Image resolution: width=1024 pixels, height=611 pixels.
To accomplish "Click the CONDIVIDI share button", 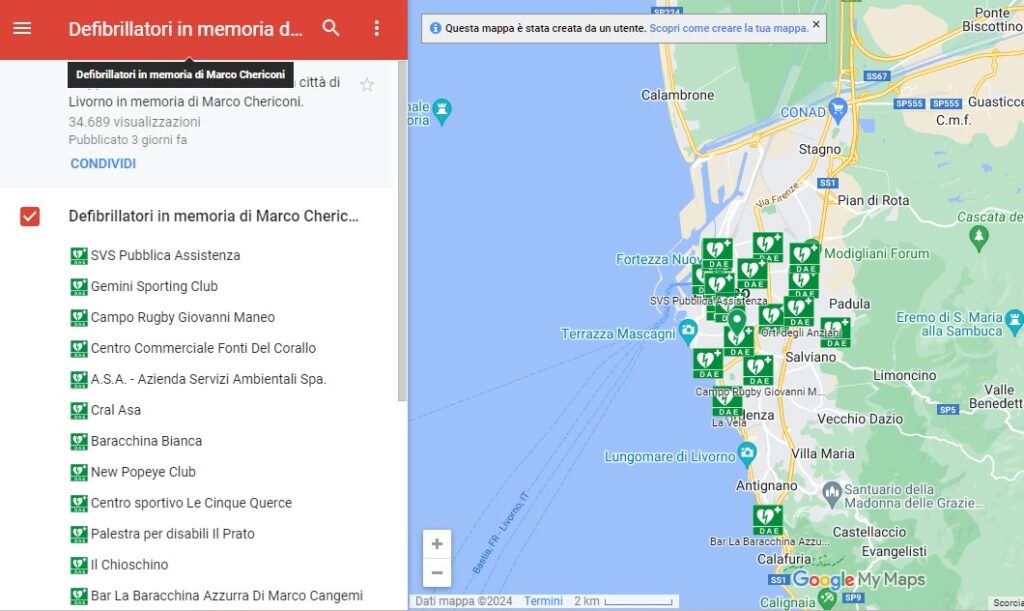I will pyautogui.click(x=103, y=164).
